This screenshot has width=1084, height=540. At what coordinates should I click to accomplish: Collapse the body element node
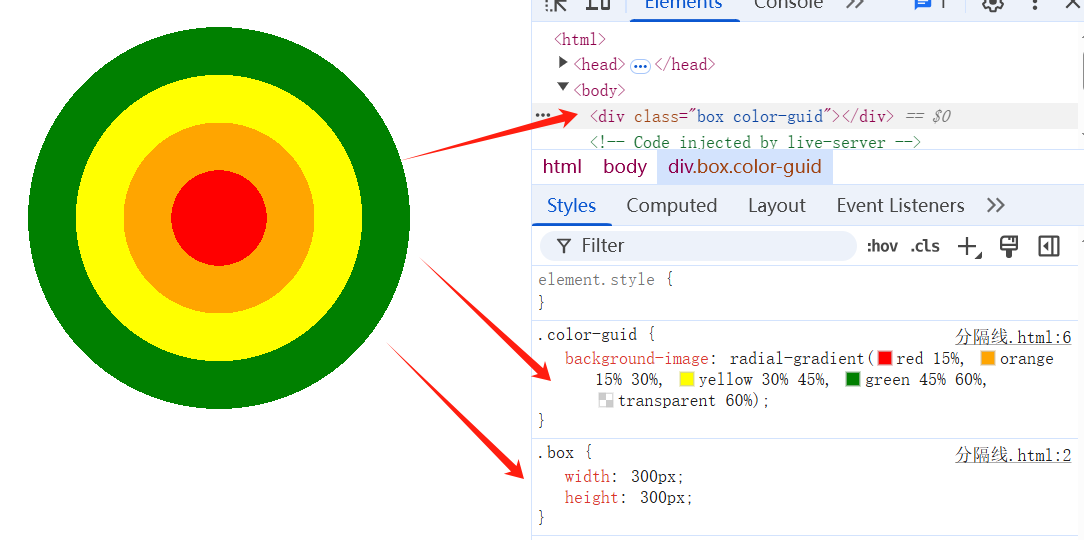click(x=563, y=88)
